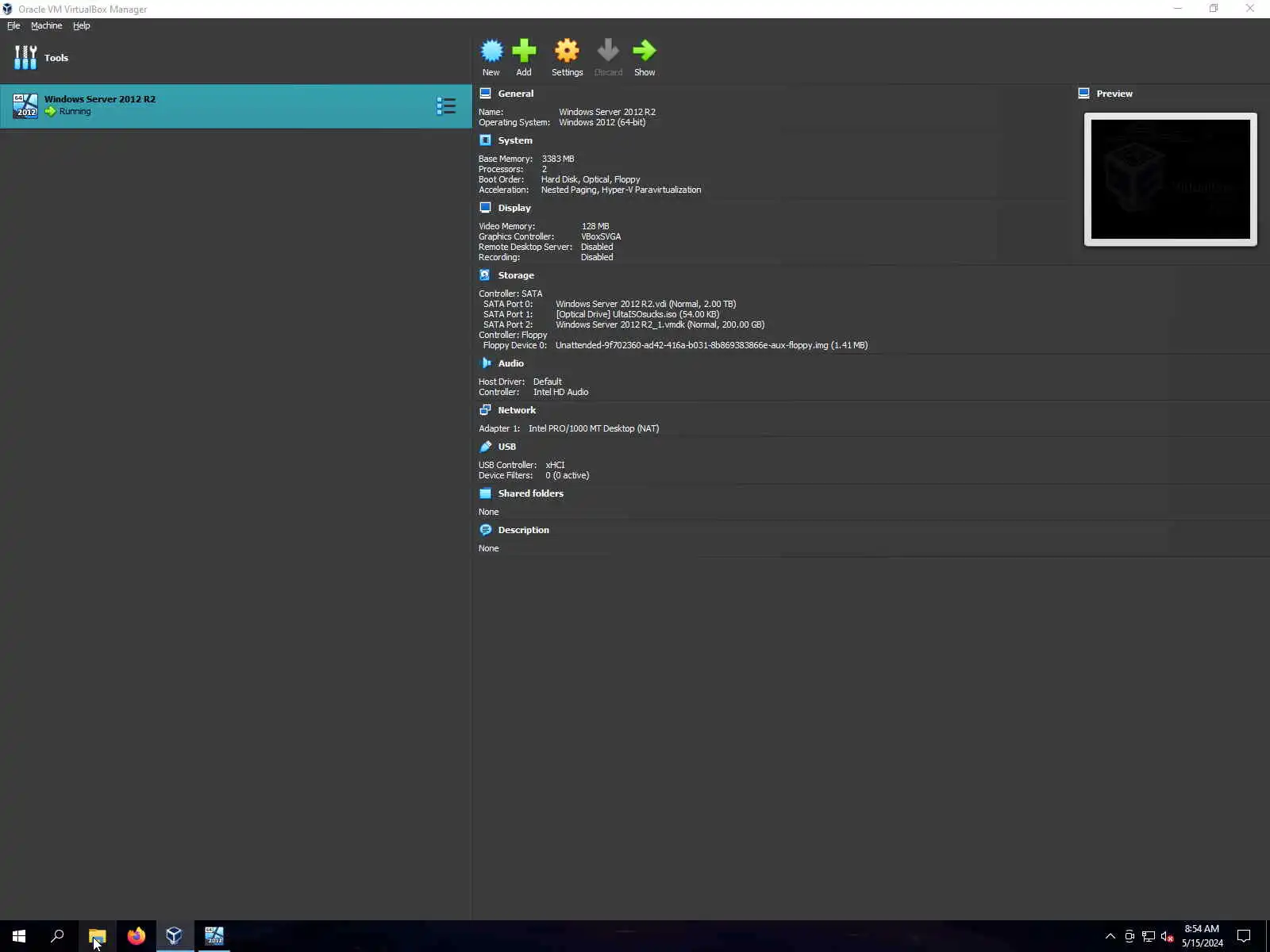Click the green Show arrow icon
The width and height of the screenshot is (1270, 952).
(645, 51)
